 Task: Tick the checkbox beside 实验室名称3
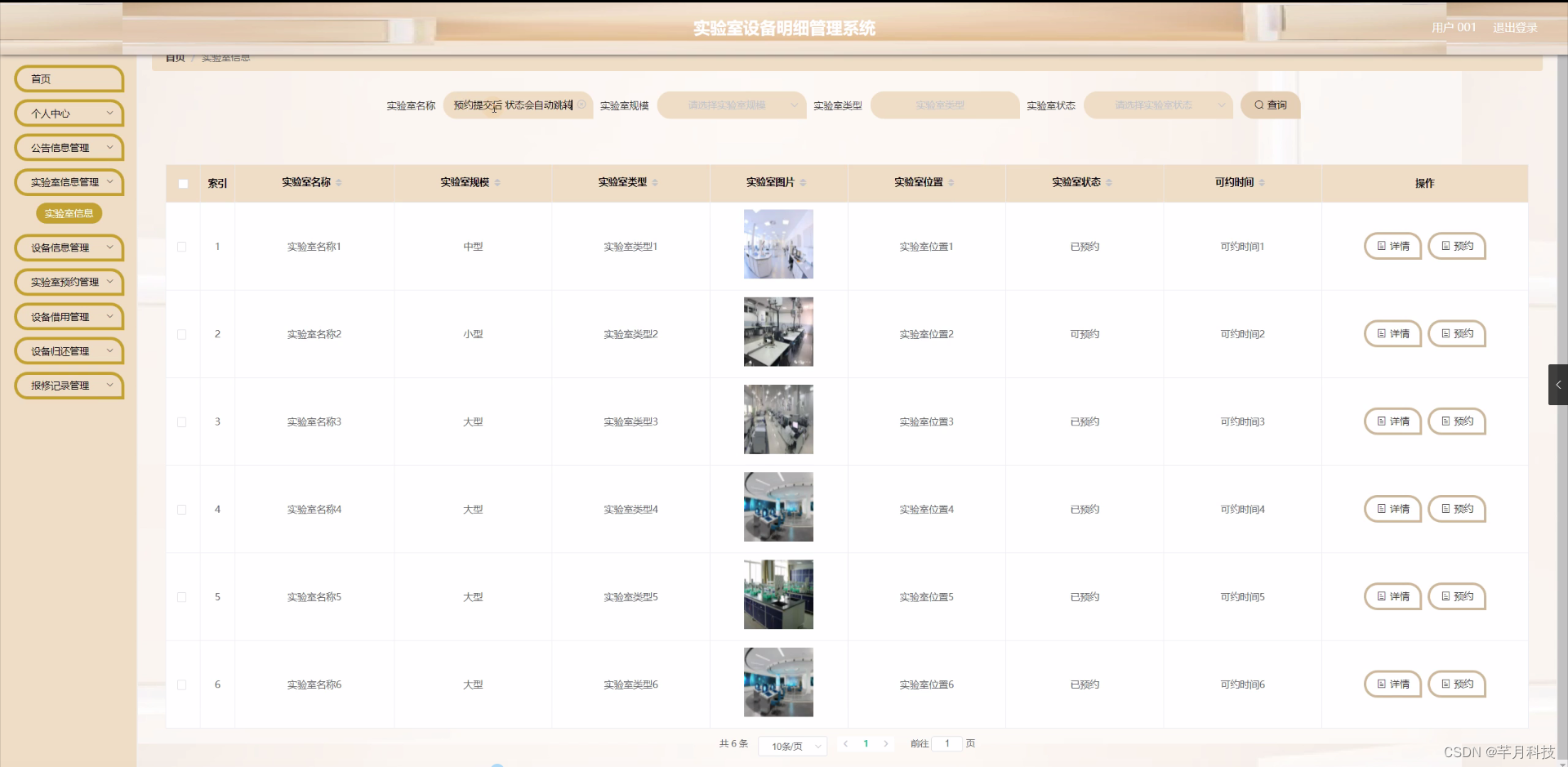(x=182, y=422)
